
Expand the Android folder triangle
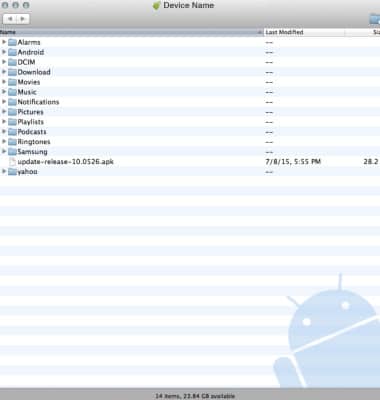(x=4, y=52)
